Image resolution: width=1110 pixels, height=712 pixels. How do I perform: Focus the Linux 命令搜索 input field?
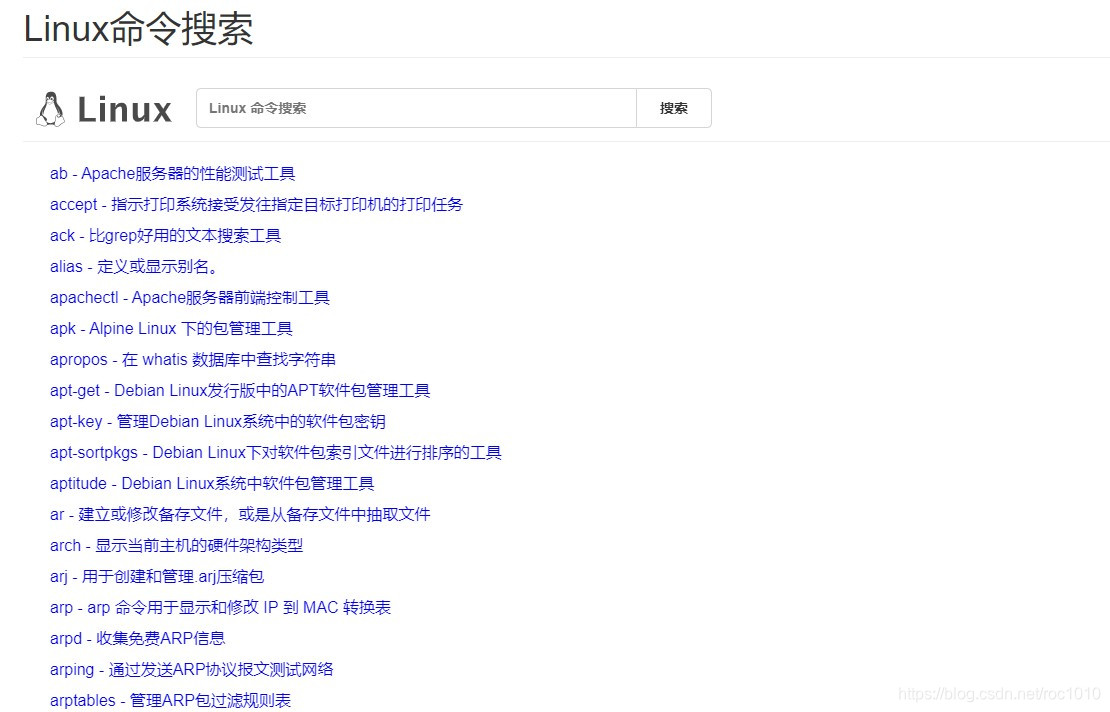[416, 108]
